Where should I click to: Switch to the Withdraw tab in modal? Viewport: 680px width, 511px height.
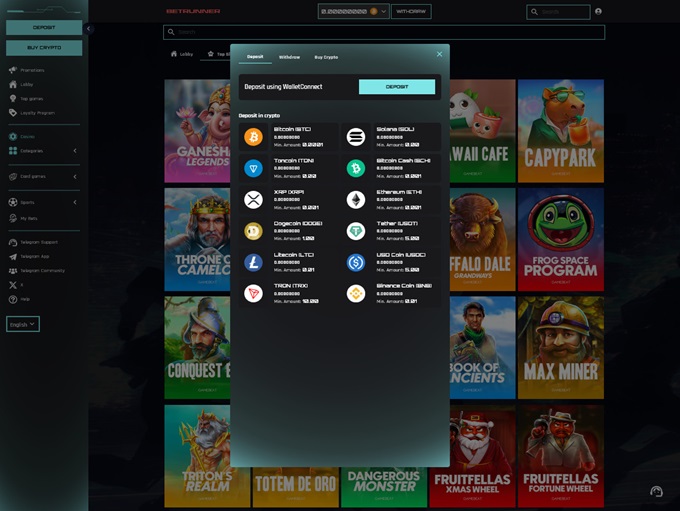tap(289, 57)
